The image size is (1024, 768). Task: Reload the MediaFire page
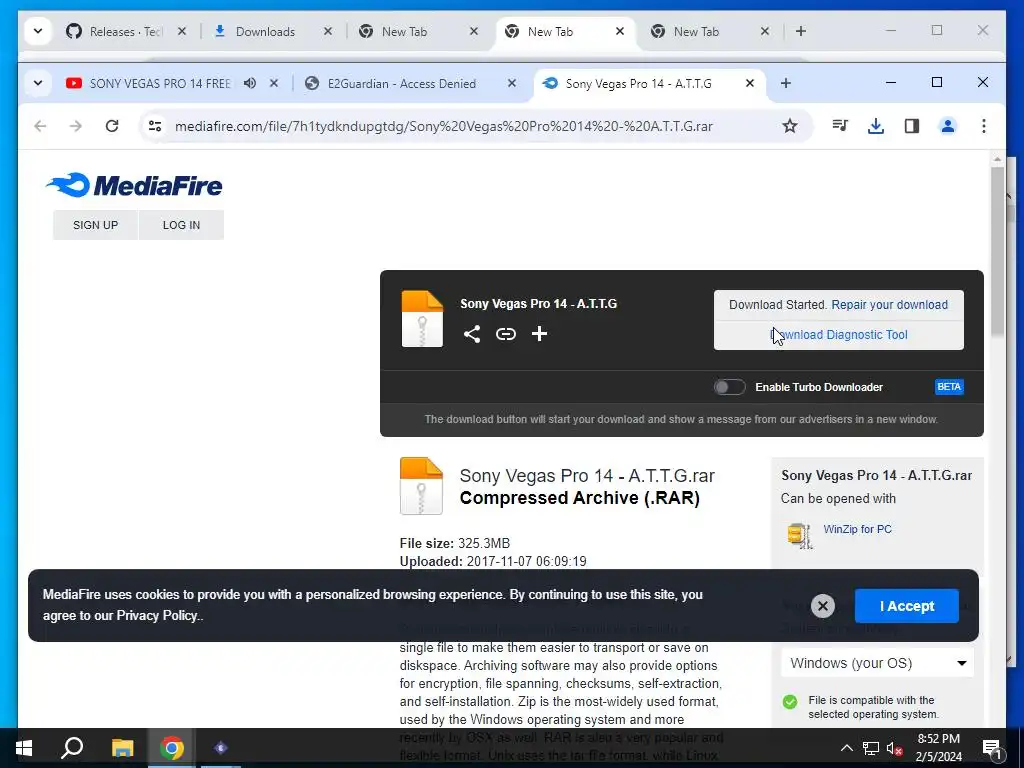click(x=112, y=126)
